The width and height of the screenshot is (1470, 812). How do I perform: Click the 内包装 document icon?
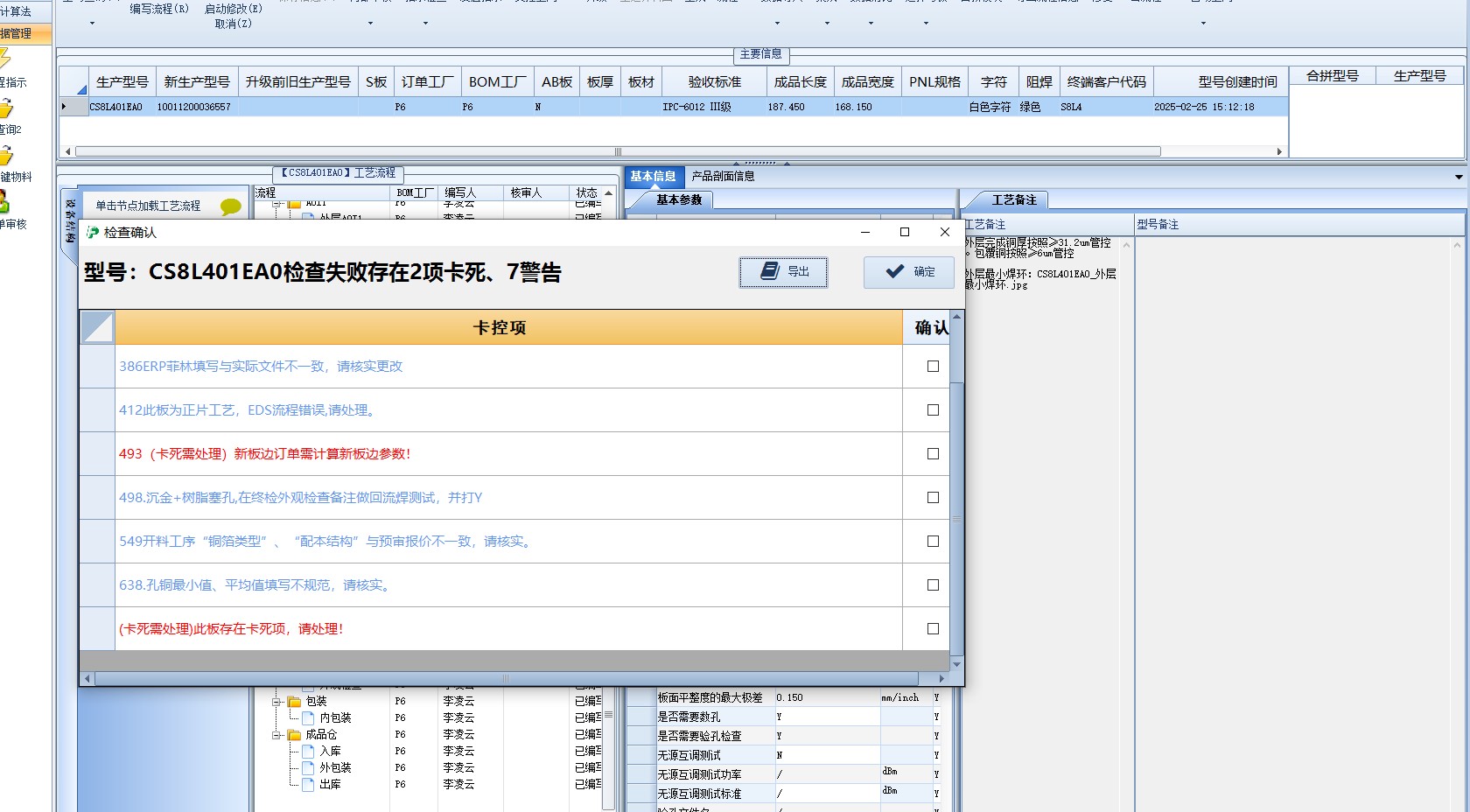[x=309, y=718]
